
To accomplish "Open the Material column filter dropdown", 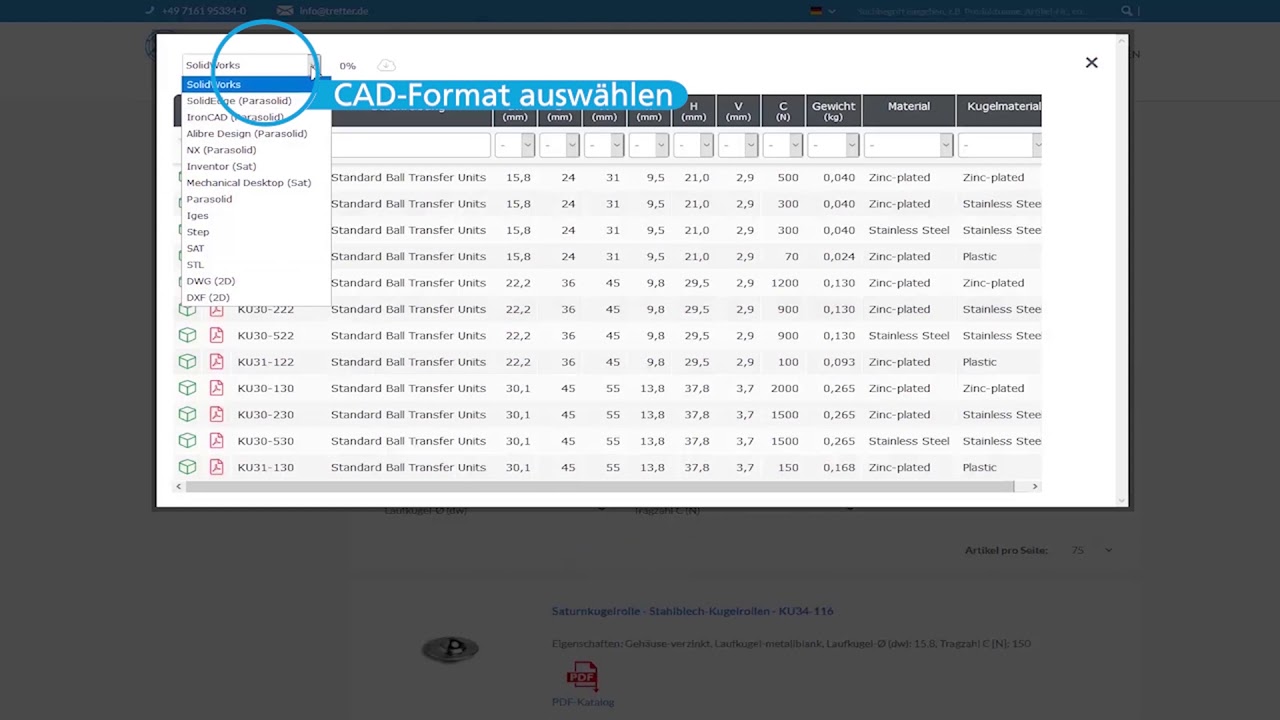I will (908, 146).
